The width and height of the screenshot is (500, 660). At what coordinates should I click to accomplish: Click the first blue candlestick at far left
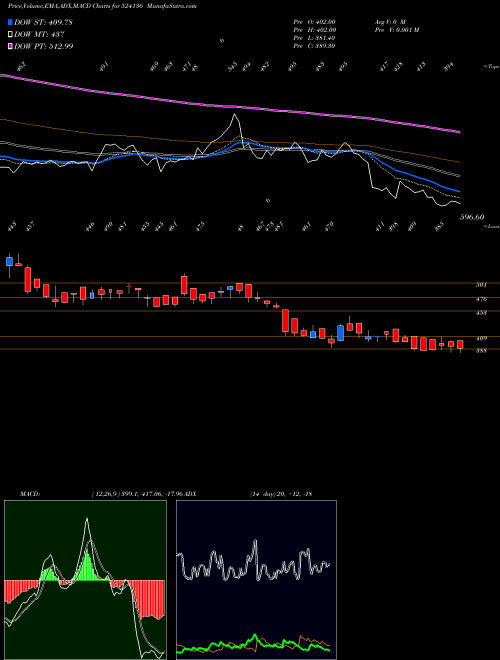tap(9, 261)
